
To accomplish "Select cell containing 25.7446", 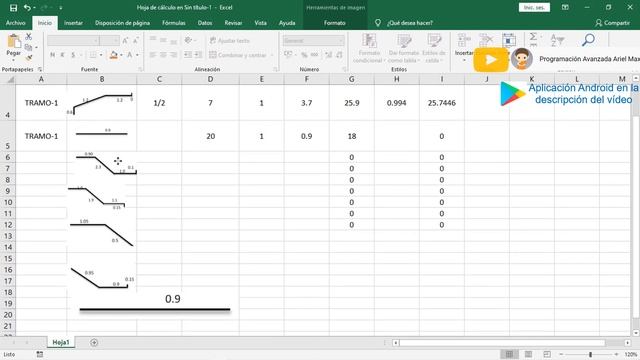I will tap(442, 103).
